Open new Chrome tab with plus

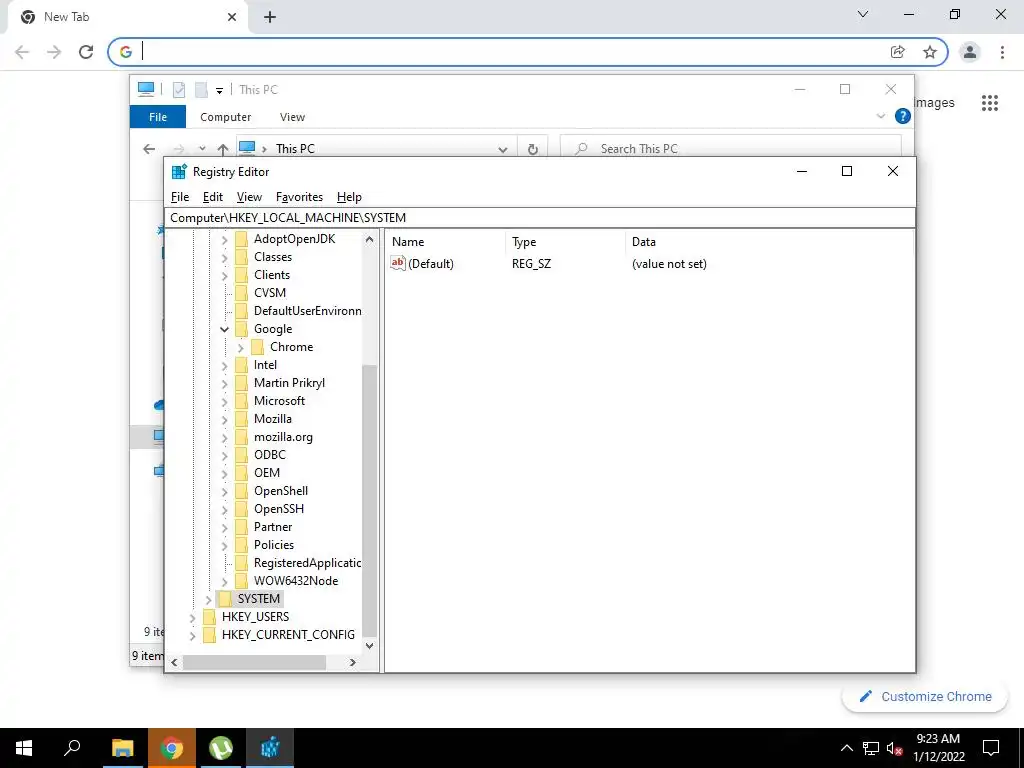(270, 17)
